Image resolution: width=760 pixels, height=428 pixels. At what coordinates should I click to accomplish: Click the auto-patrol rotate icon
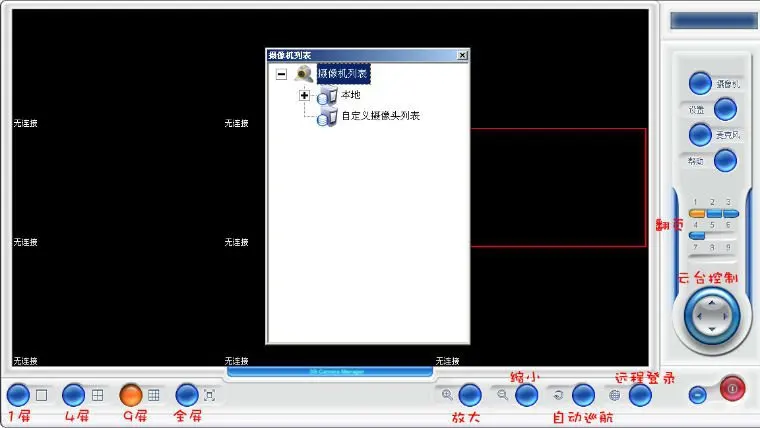point(558,395)
